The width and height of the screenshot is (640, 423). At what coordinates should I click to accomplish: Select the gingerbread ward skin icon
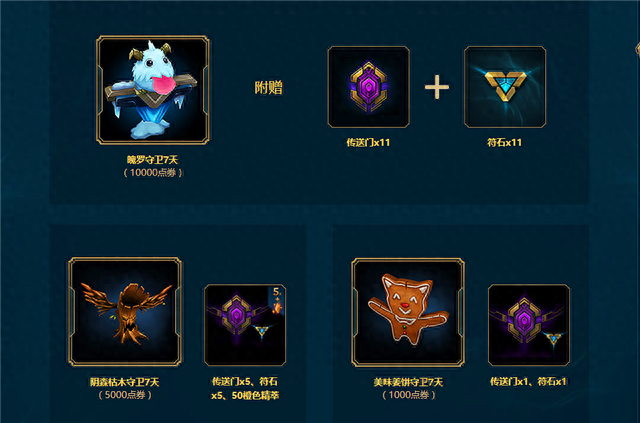408,312
